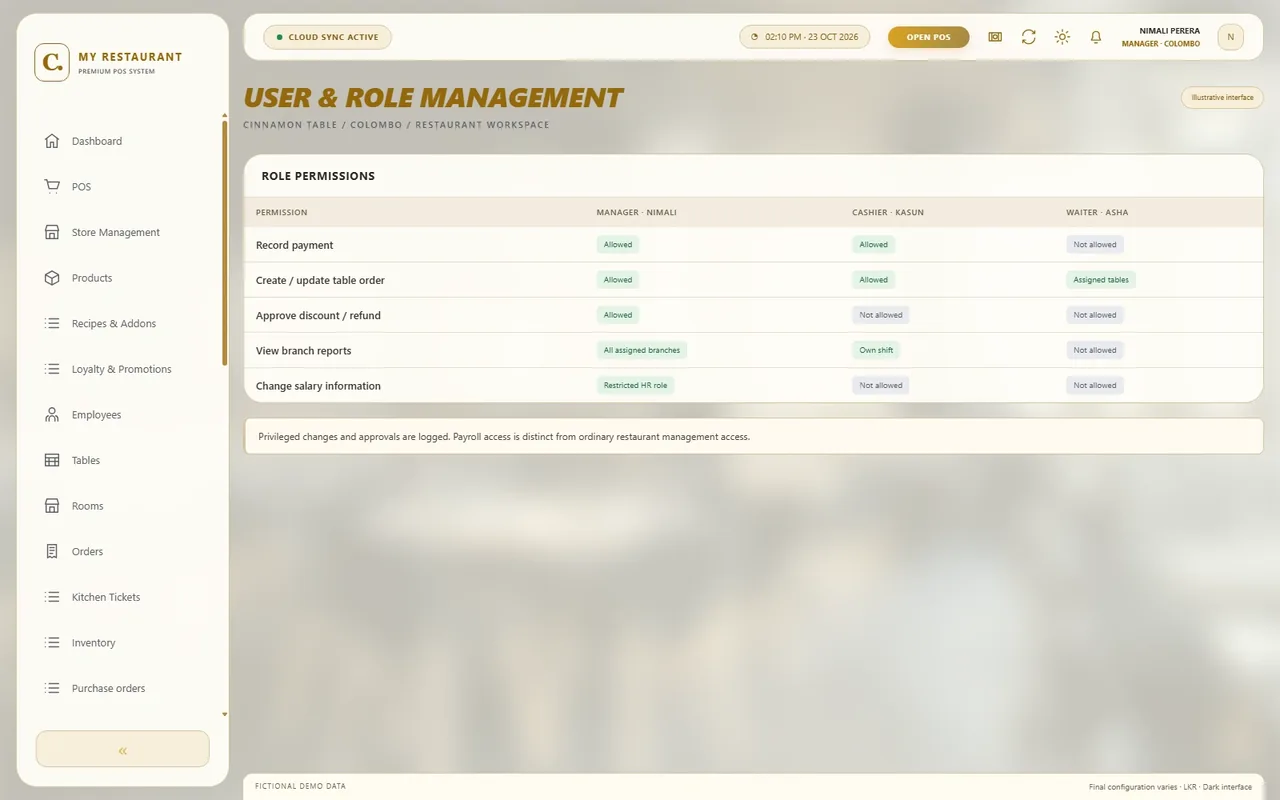Viewport: 1280px width, 800px height.
Task: Click the restaurant logo C icon
Action: [x=52, y=62]
